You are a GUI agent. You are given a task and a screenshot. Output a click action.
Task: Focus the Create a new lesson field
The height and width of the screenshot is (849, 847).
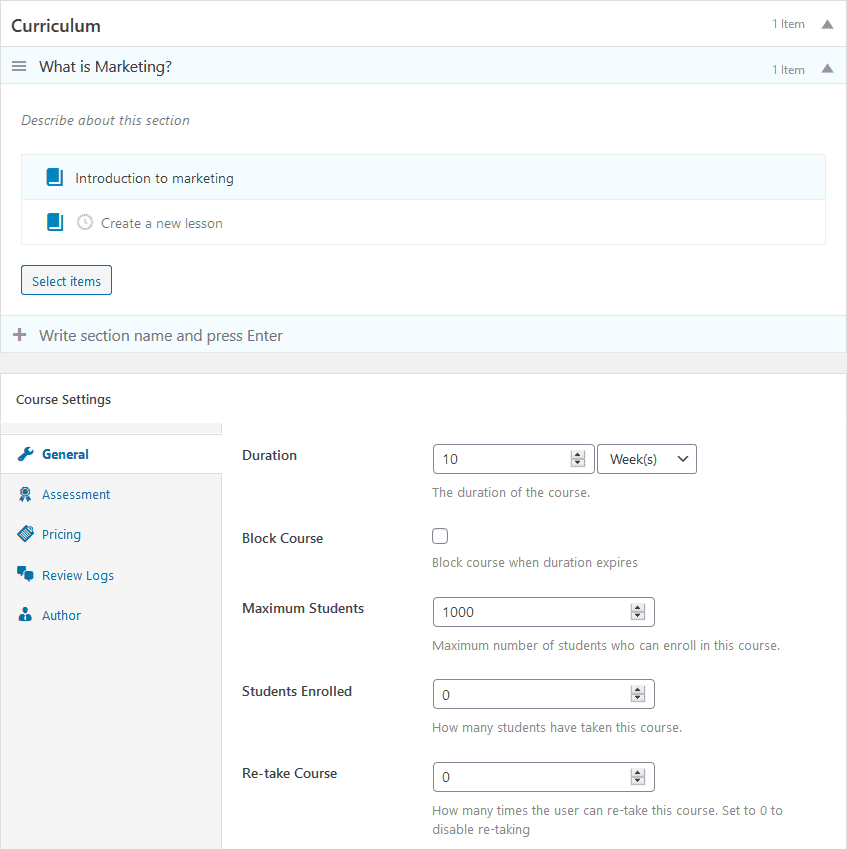pos(162,223)
